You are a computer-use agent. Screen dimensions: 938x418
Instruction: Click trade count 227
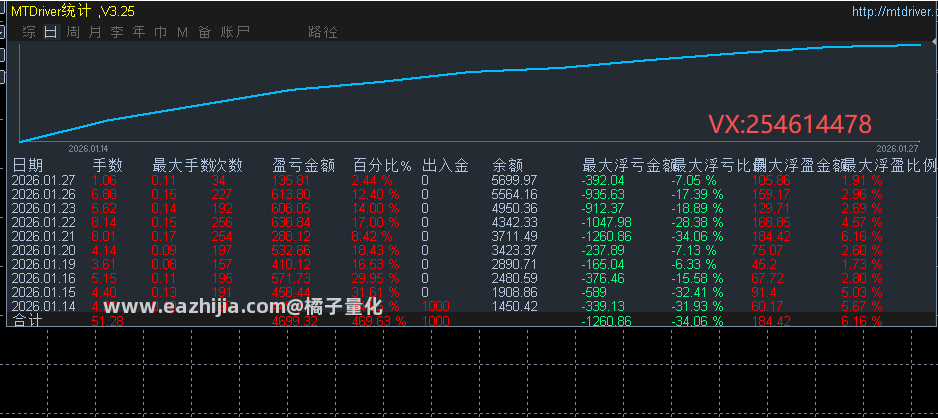coord(223,194)
